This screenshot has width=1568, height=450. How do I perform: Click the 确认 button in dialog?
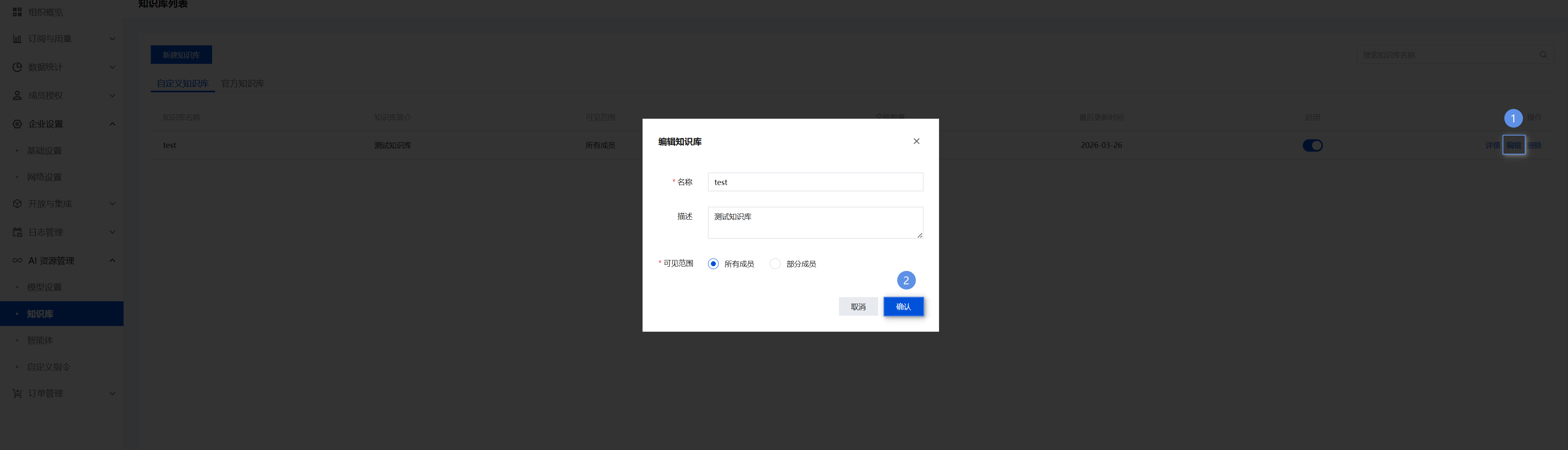(903, 306)
